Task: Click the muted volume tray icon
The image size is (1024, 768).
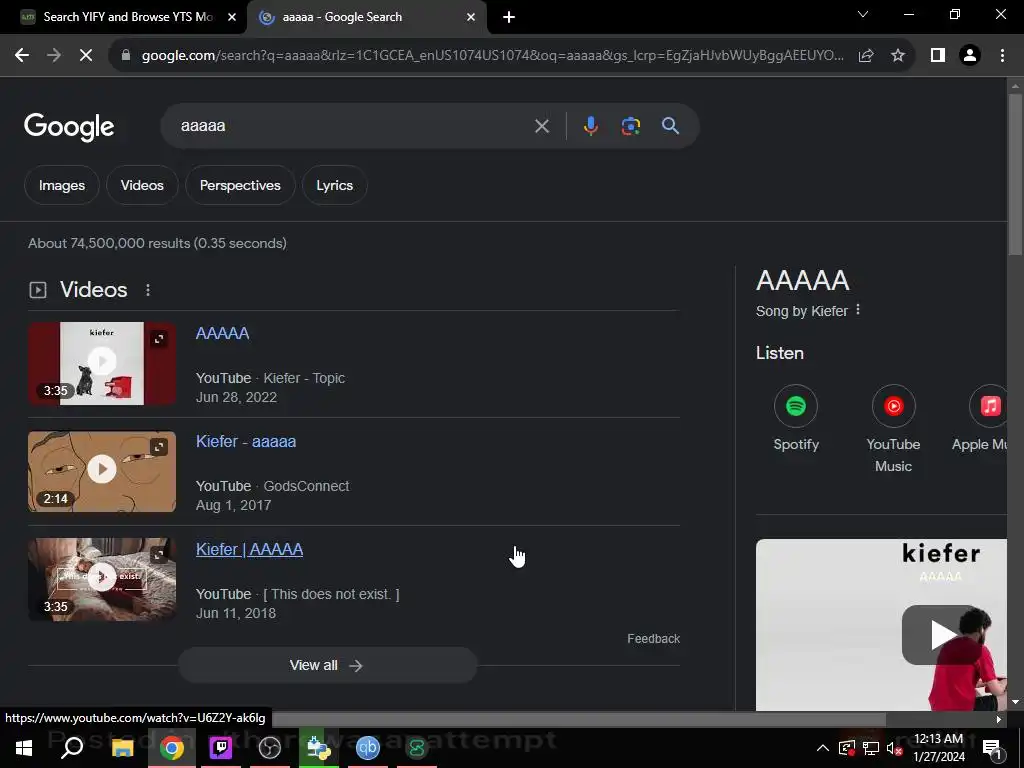Action: pyautogui.click(x=895, y=748)
